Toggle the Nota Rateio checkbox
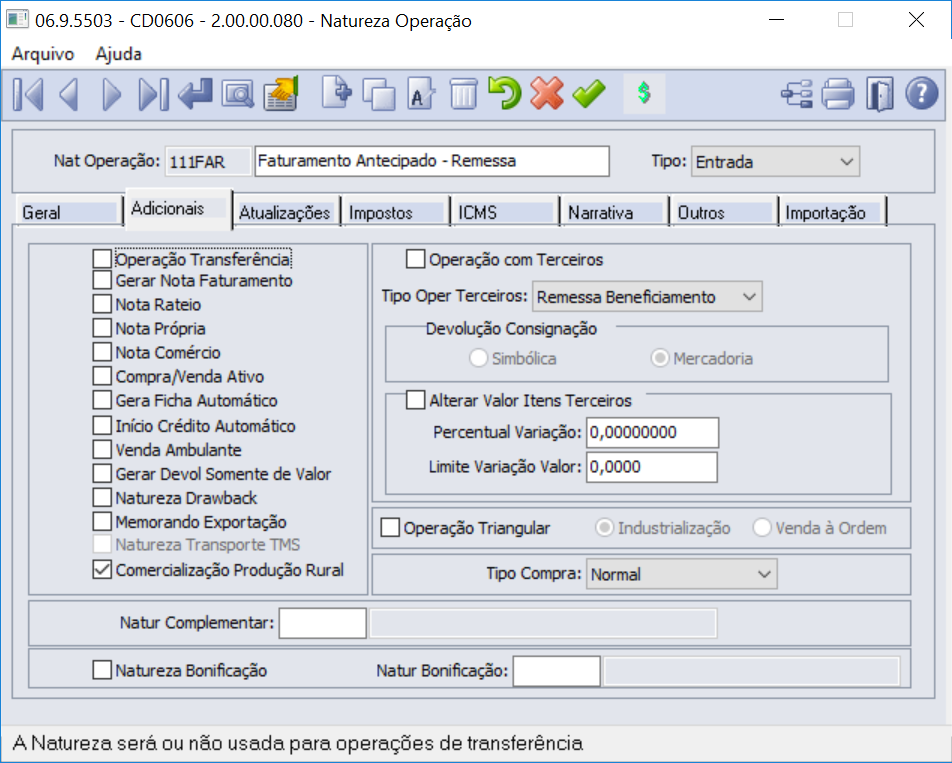 [x=102, y=304]
